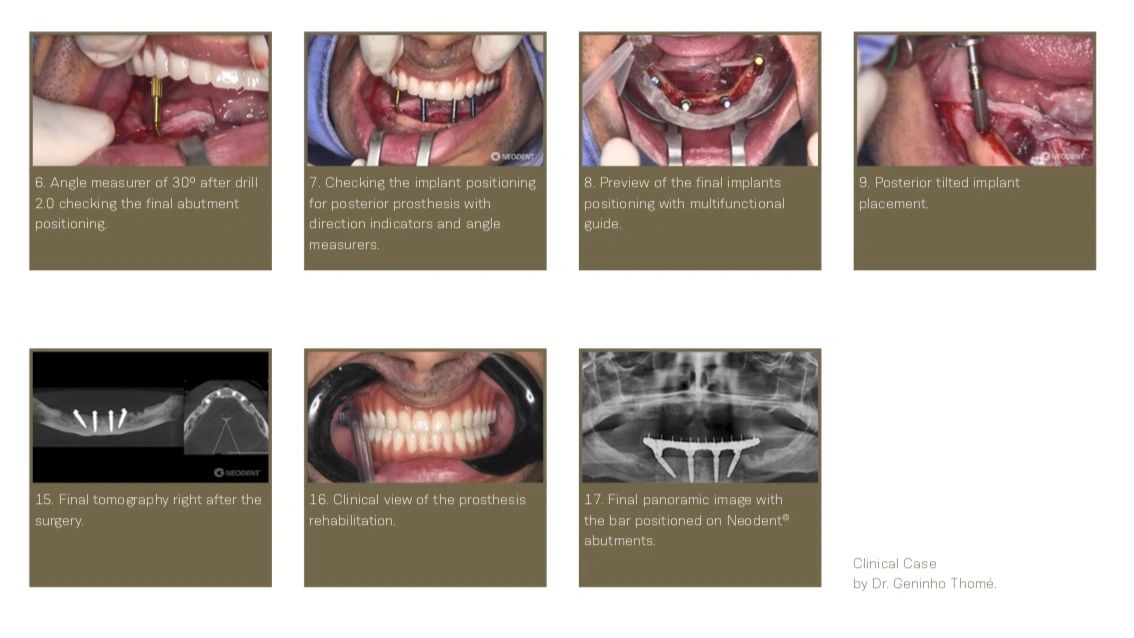Open the angle measurer of 30° photo
This screenshot has height=638, width=1134.
[x=150, y=100]
